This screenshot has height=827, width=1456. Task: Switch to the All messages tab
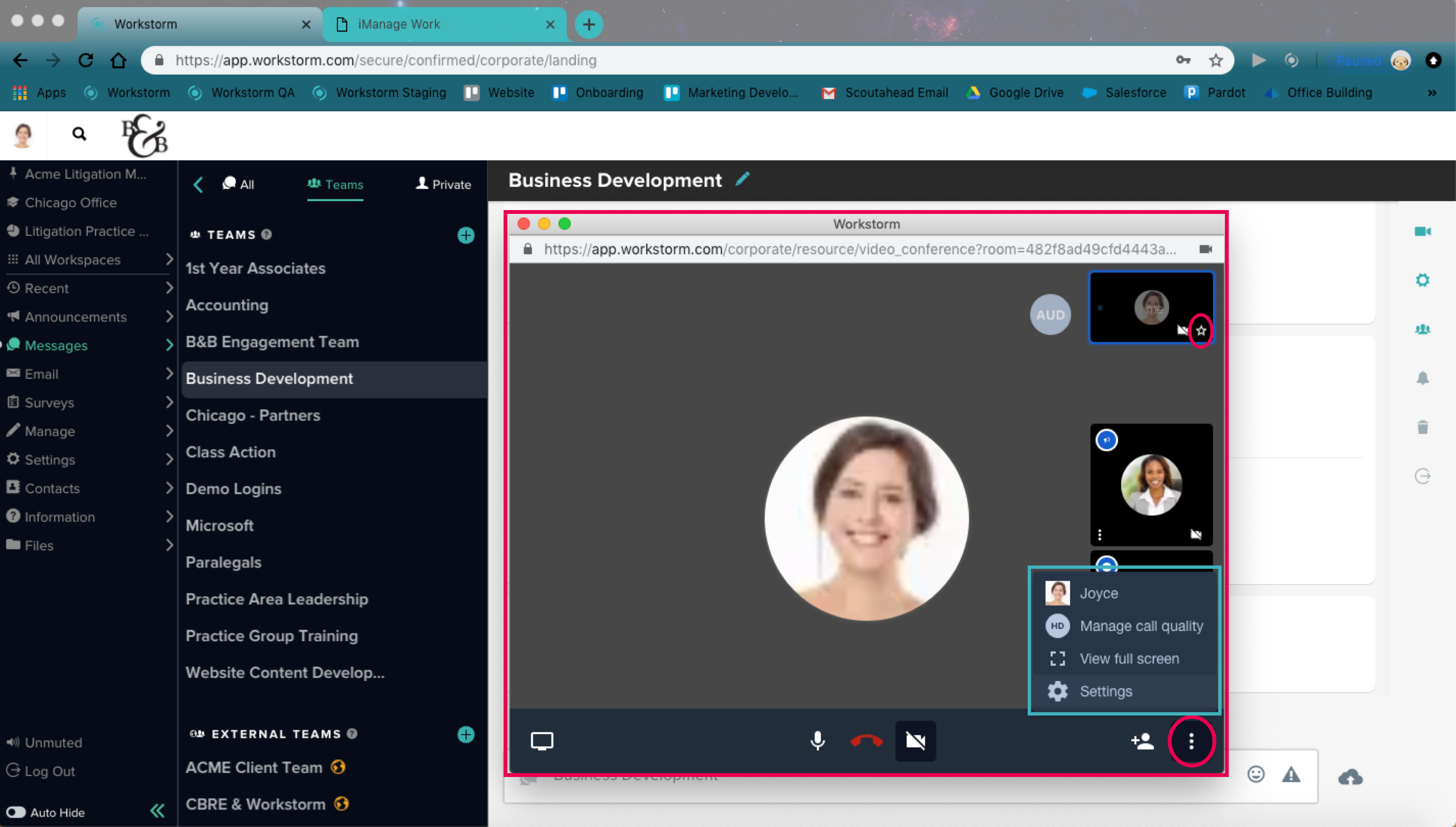point(239,184)
